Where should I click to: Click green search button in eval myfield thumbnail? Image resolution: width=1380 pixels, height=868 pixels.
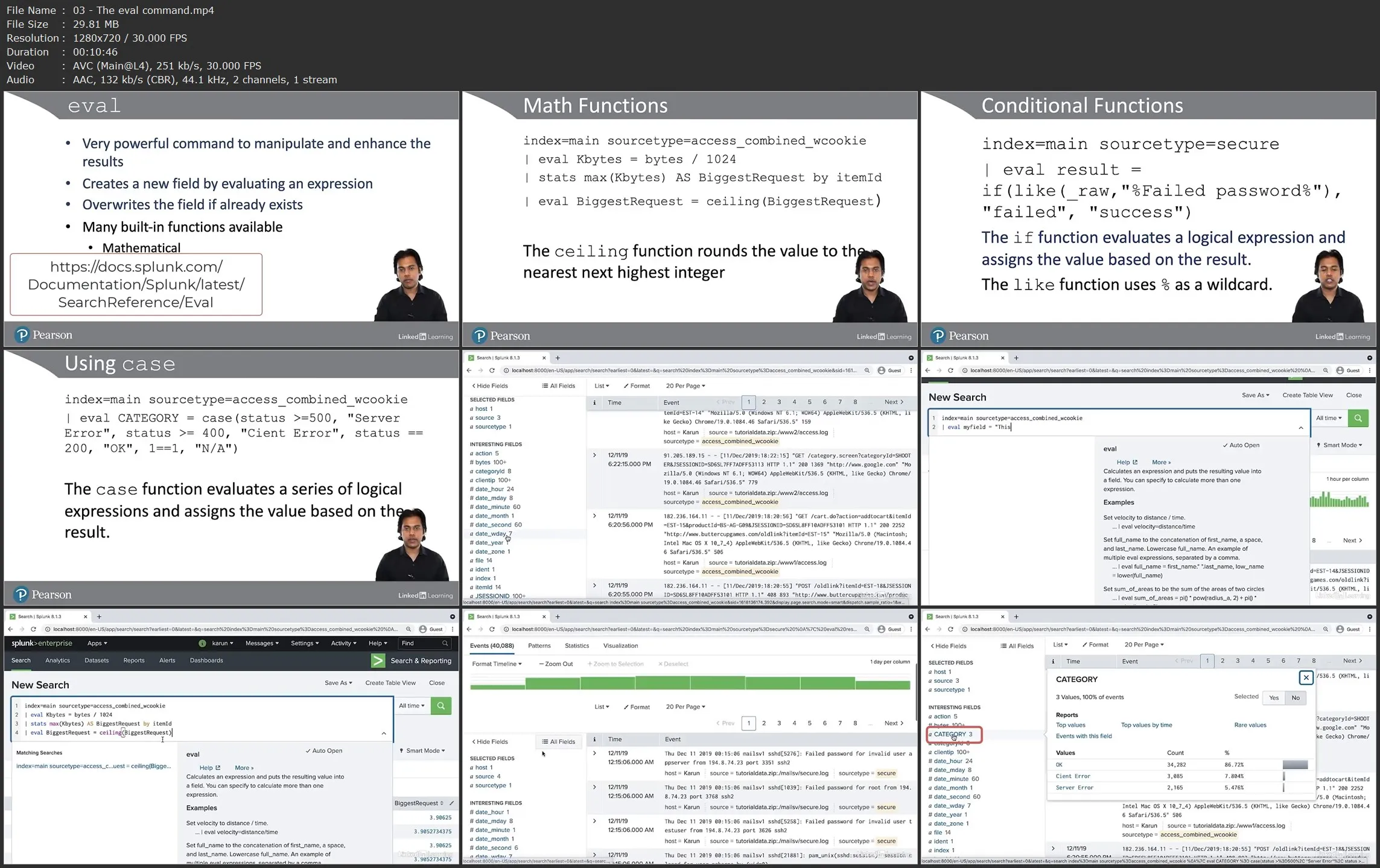[x=1358, y=418]
